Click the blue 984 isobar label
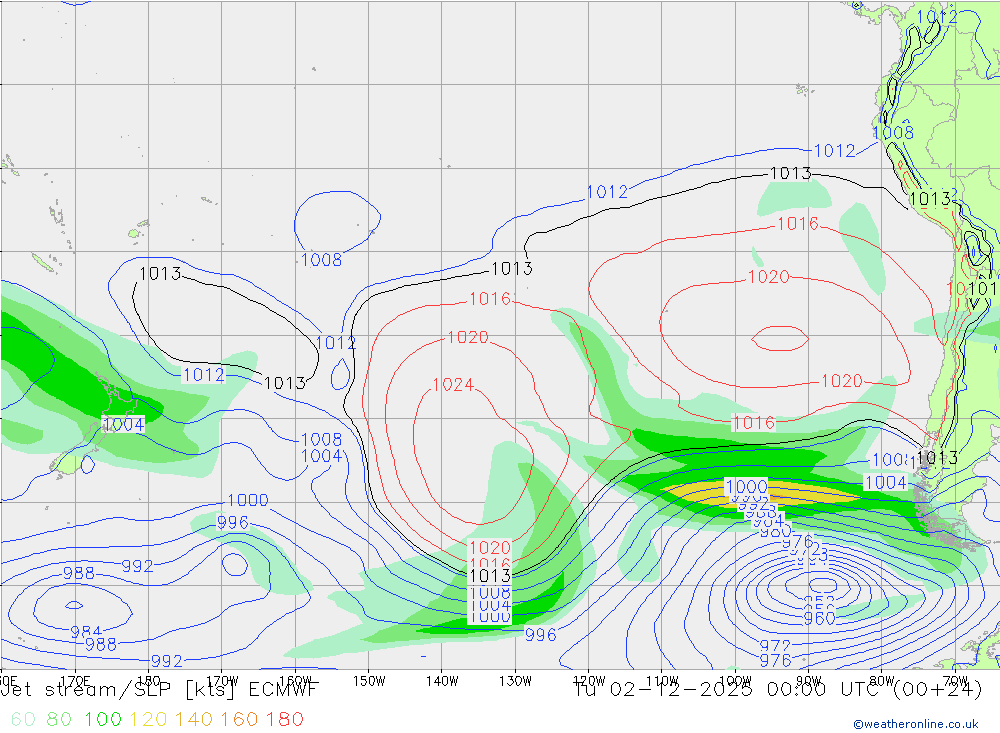 pos(85,632)
